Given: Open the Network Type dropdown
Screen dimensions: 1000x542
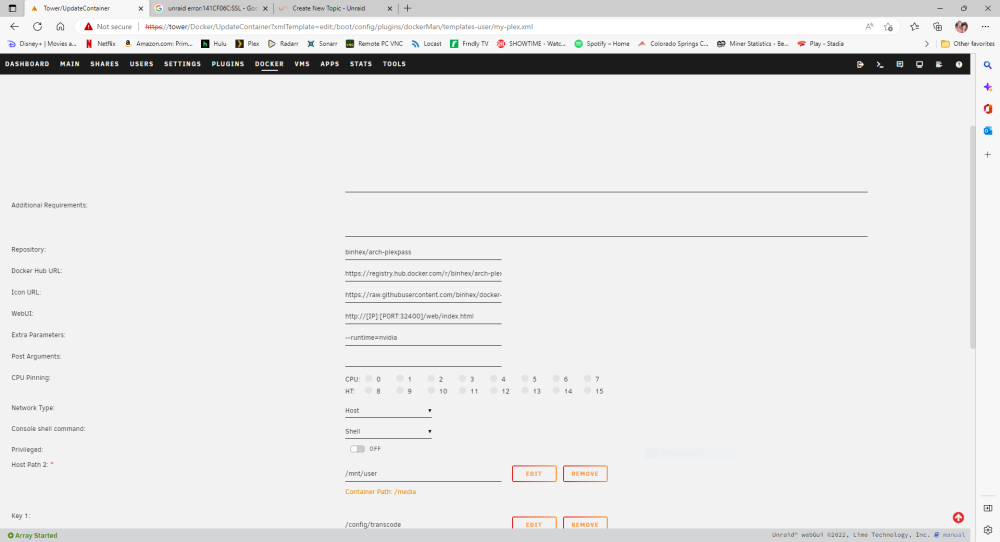Looking at the screenshot, I should (388, 411).
